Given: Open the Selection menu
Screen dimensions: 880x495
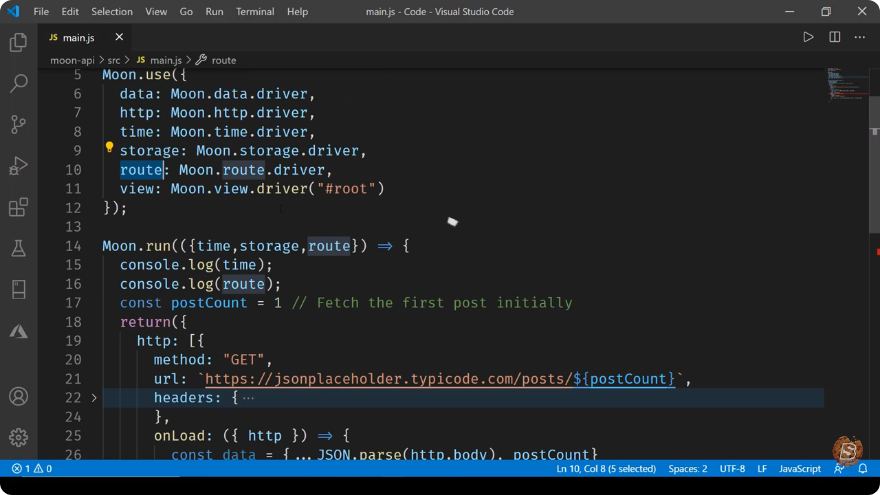Looking at the screenshot, I should [x=112, y=11].
